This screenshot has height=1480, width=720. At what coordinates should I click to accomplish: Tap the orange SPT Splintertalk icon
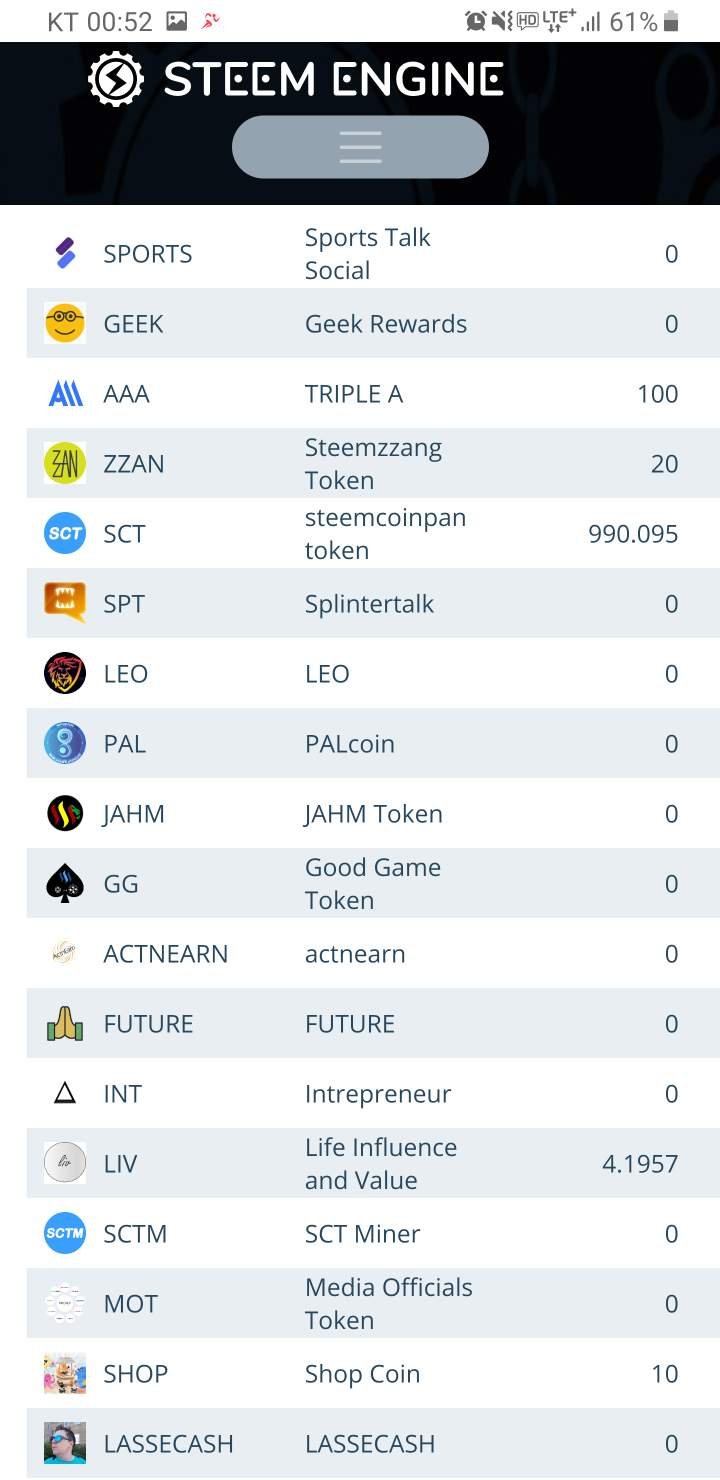65,603
